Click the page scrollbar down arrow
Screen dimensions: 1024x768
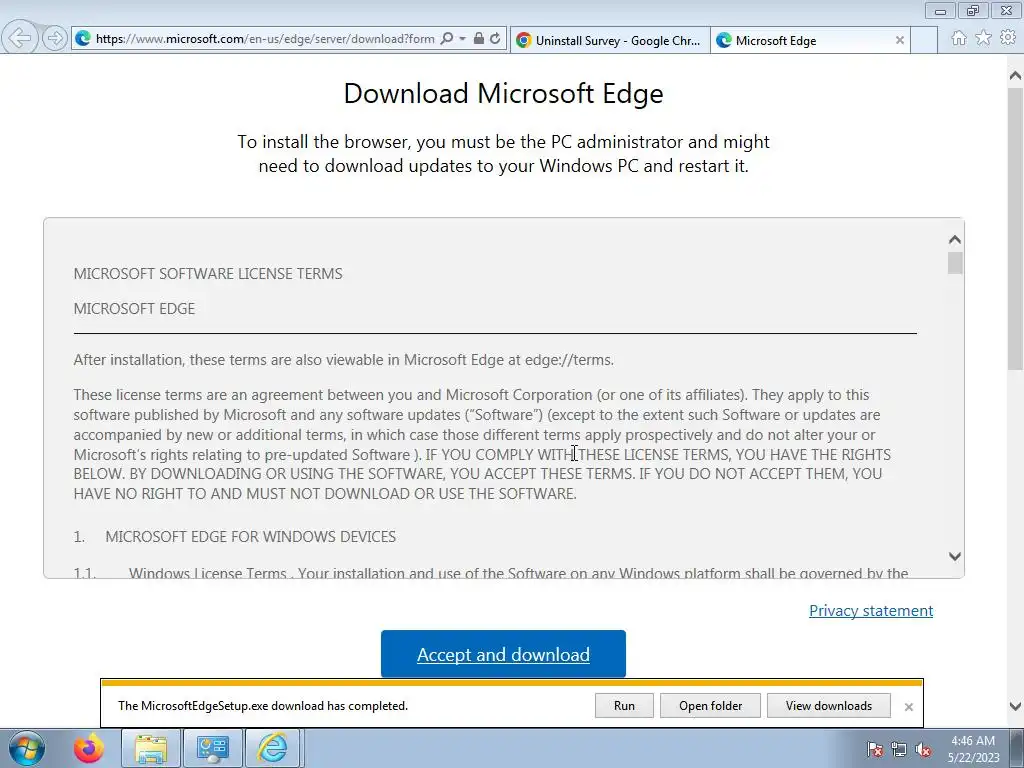1015,706
